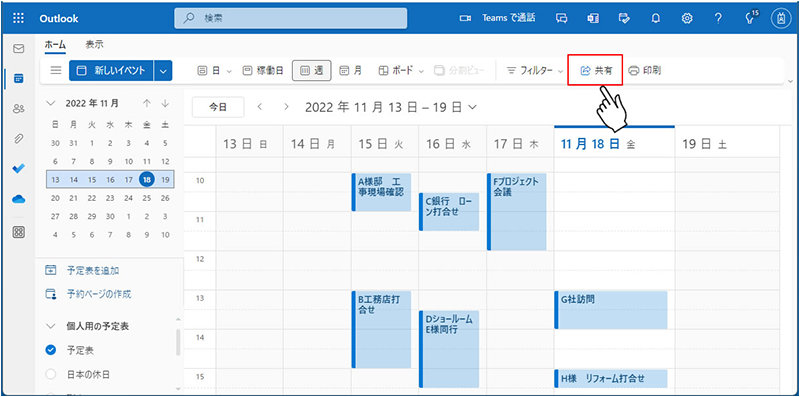The image size is (800, 397).
Task: Expand the date range picker chevron
Action: 472,107
